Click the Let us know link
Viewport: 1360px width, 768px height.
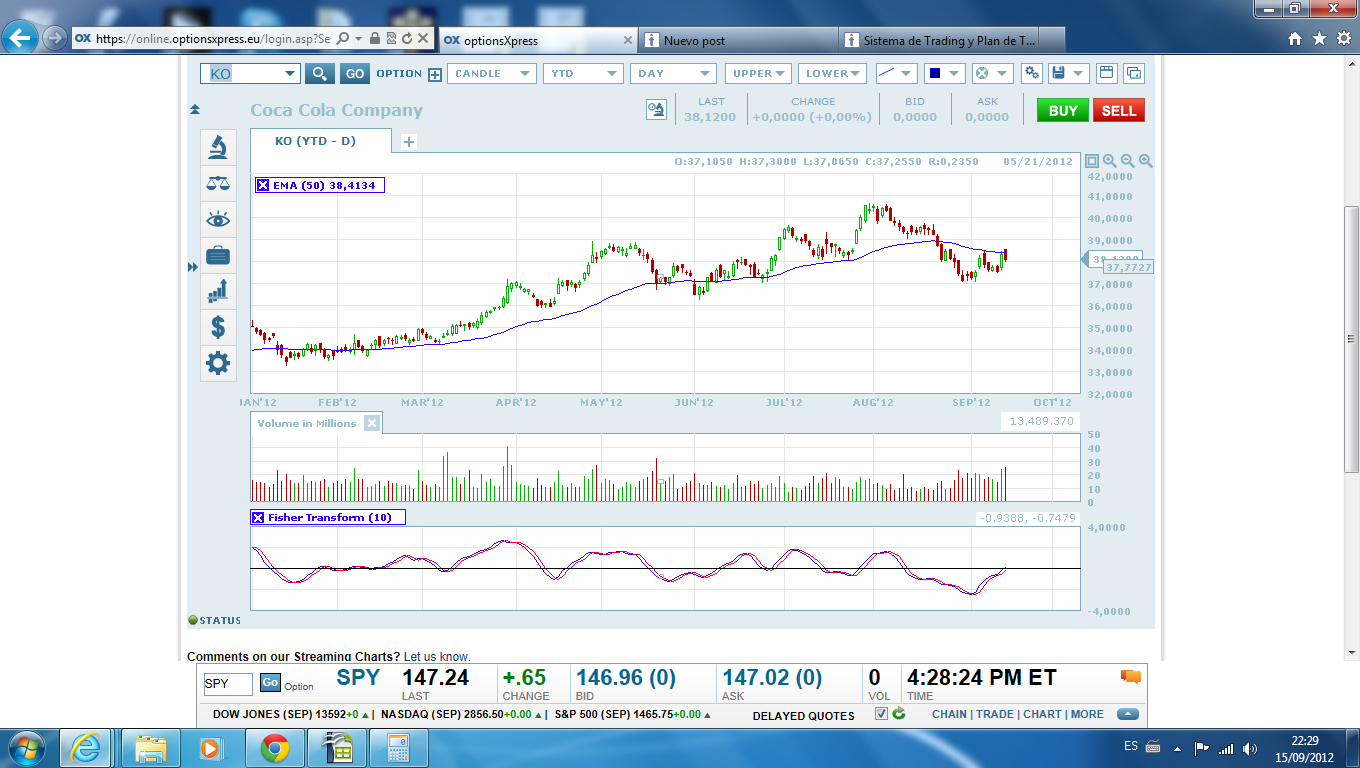pyautogui.click(x=437, y=657)
